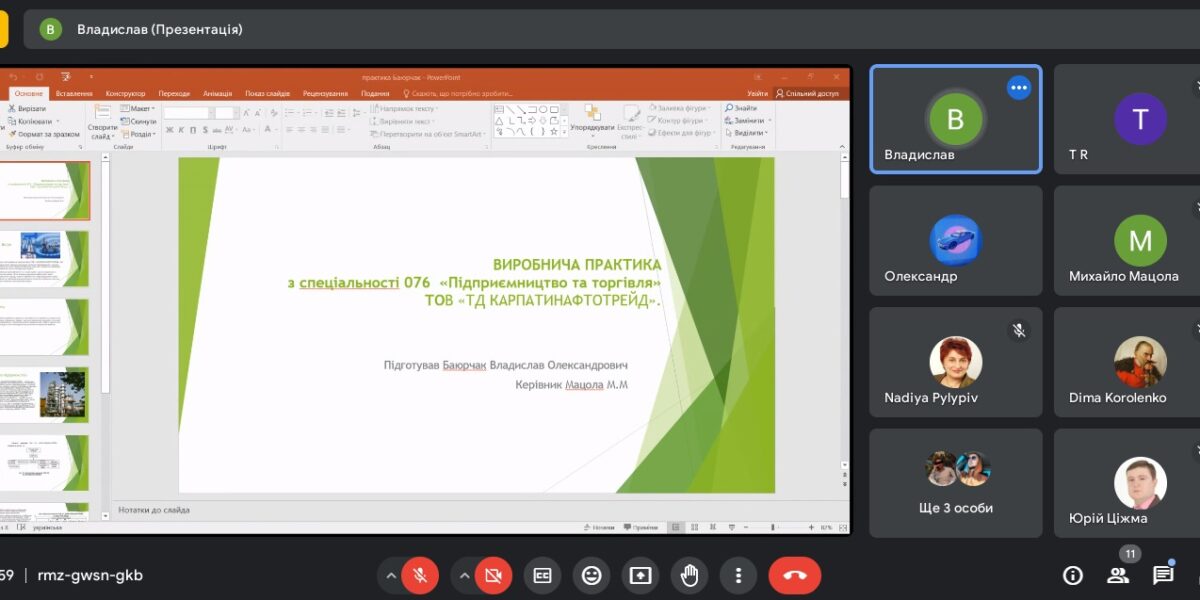Unmute the microphone in the call bar

coord(420,576)
